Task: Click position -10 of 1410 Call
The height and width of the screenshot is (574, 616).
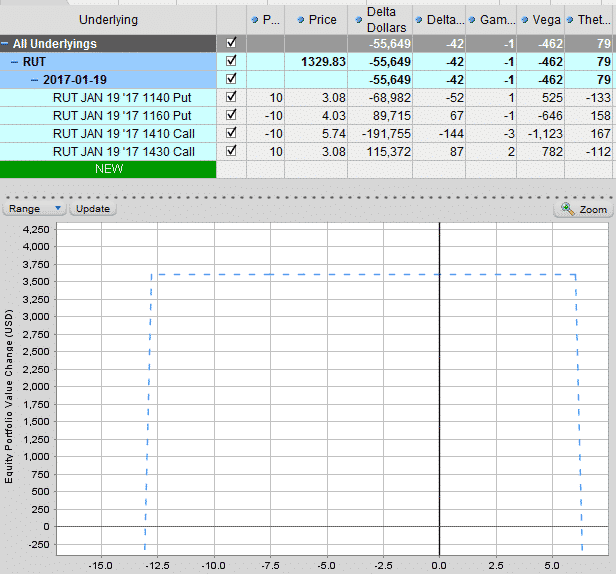Action: [273, 134]
